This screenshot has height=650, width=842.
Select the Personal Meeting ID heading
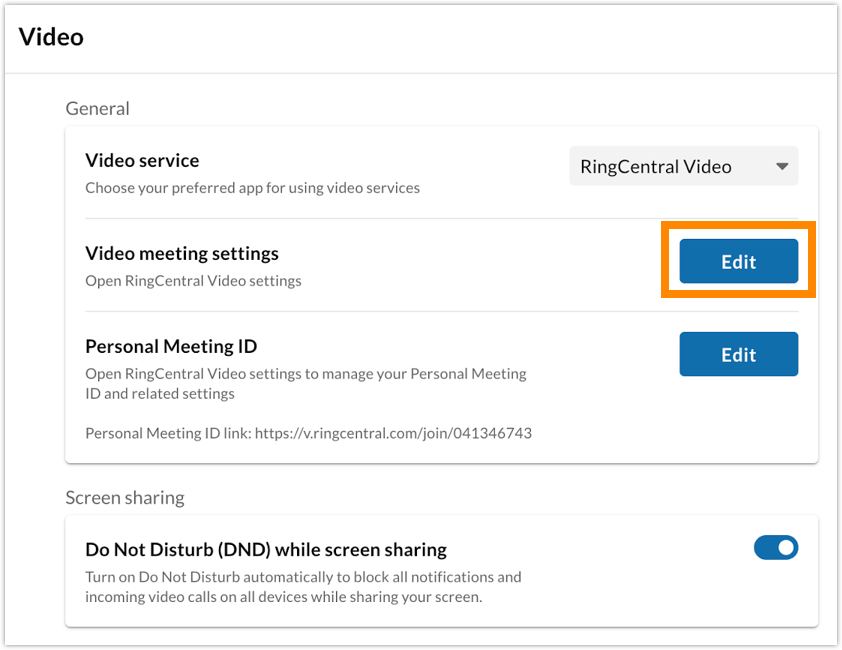[170, 347]
